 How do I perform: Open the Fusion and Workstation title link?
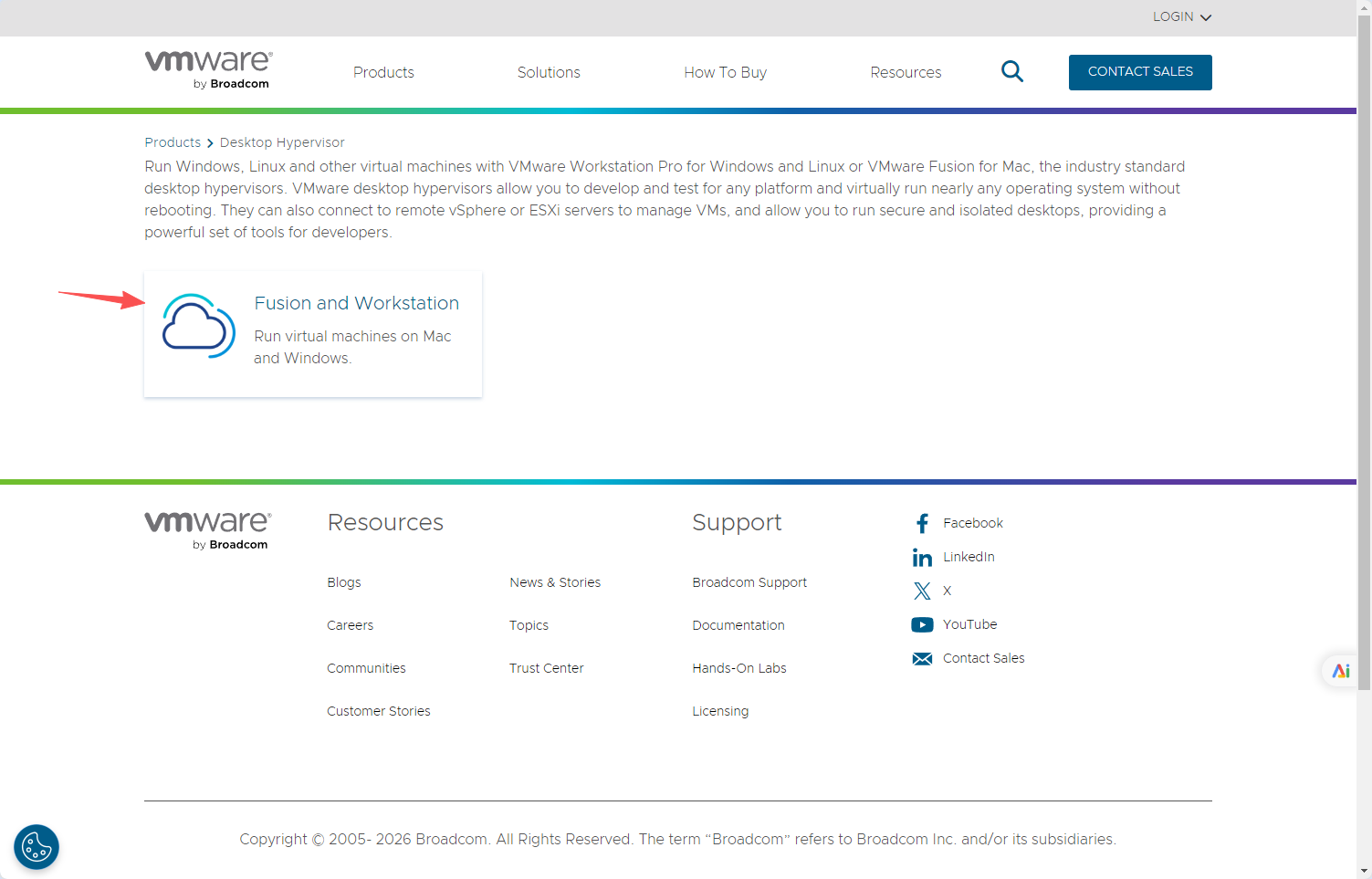pyautogui.click(x=356, y=303)
